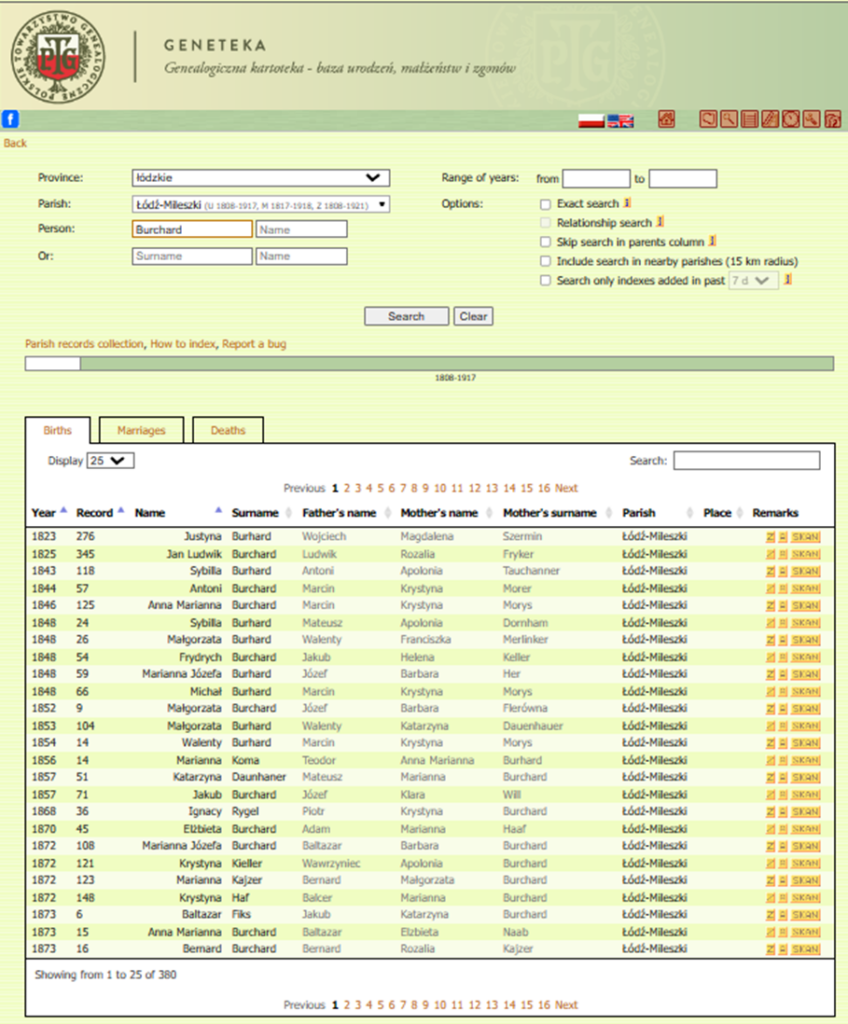The width and height of the screenshot is (848, 1024).
Task: Open the Parish records collection link
Action: coord(84,344)
